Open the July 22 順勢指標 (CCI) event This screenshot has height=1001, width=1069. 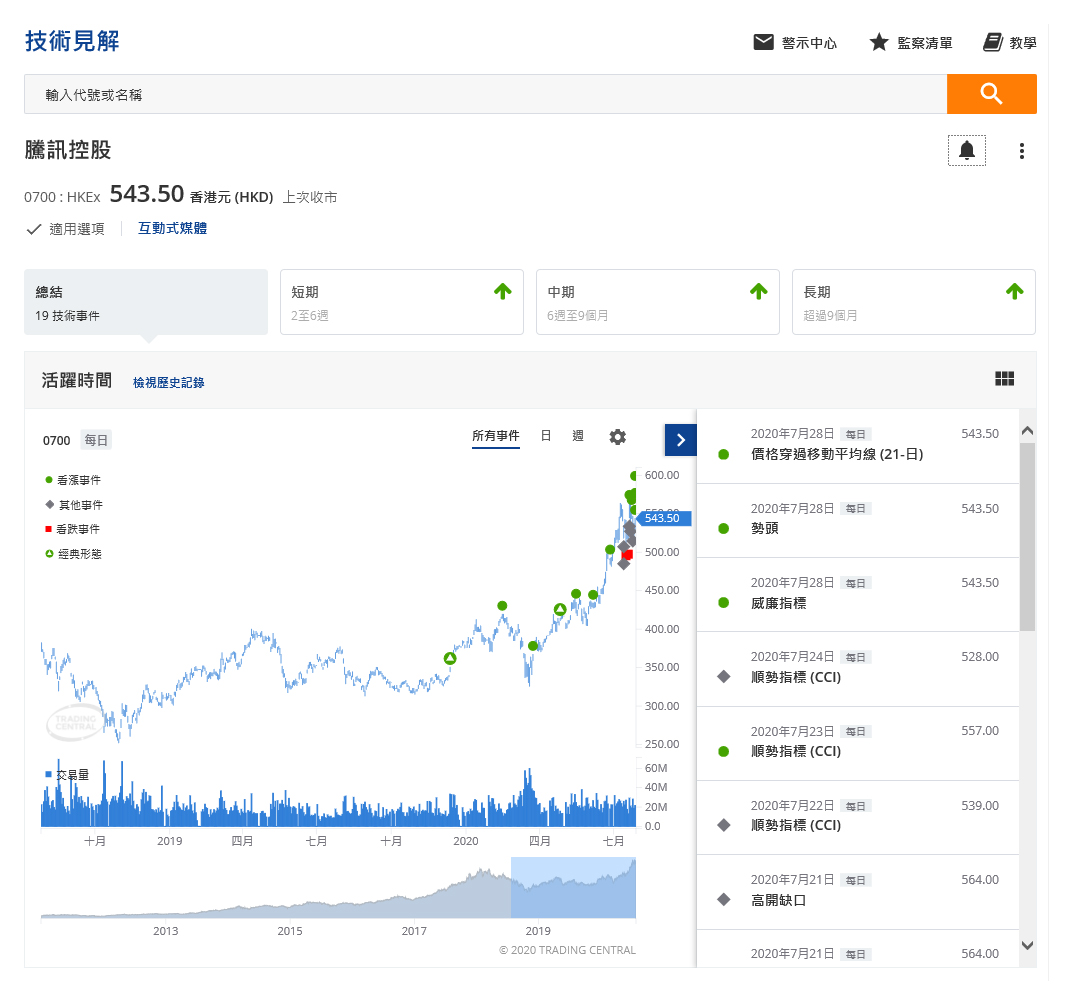tap(858, 818)
